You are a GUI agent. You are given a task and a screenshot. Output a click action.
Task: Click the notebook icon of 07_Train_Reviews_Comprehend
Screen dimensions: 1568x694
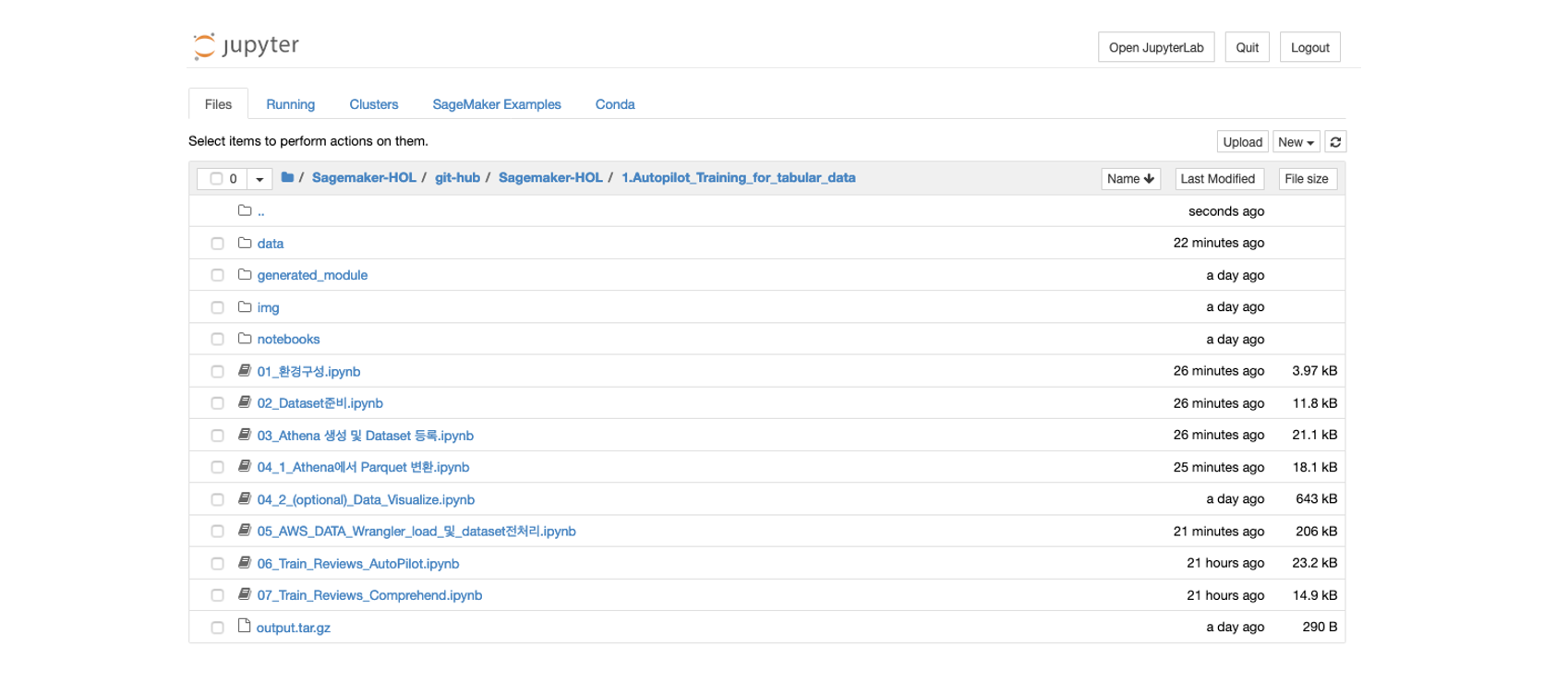click(x=245, y=594)
